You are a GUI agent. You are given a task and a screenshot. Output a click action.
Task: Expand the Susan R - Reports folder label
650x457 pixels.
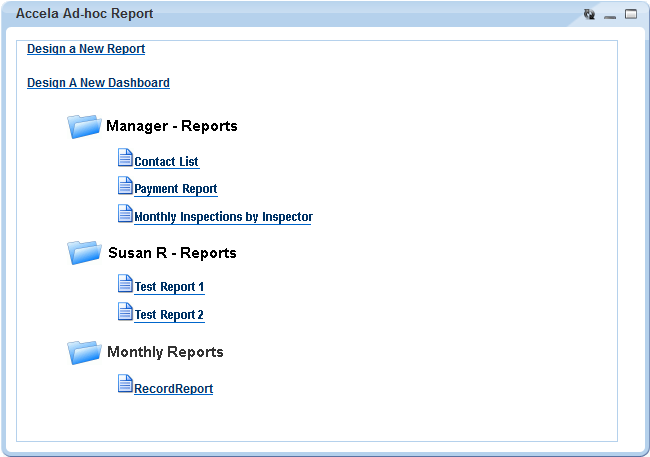point(172,253)
